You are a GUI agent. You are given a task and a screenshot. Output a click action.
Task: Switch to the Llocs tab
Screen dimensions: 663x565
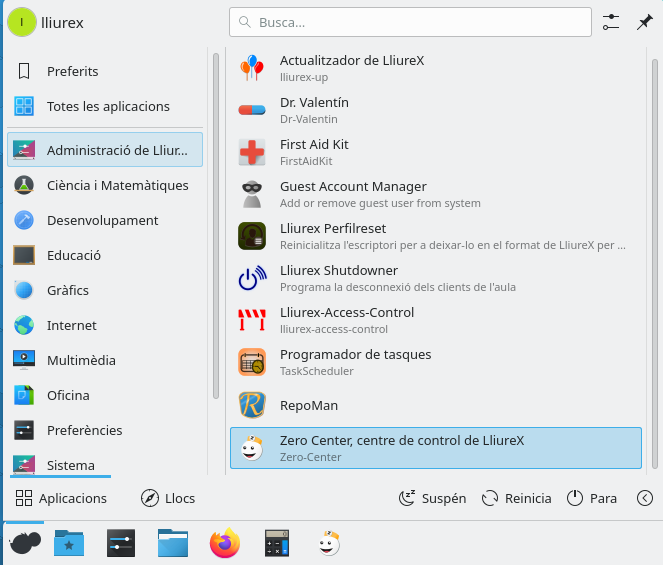[168, 498]
